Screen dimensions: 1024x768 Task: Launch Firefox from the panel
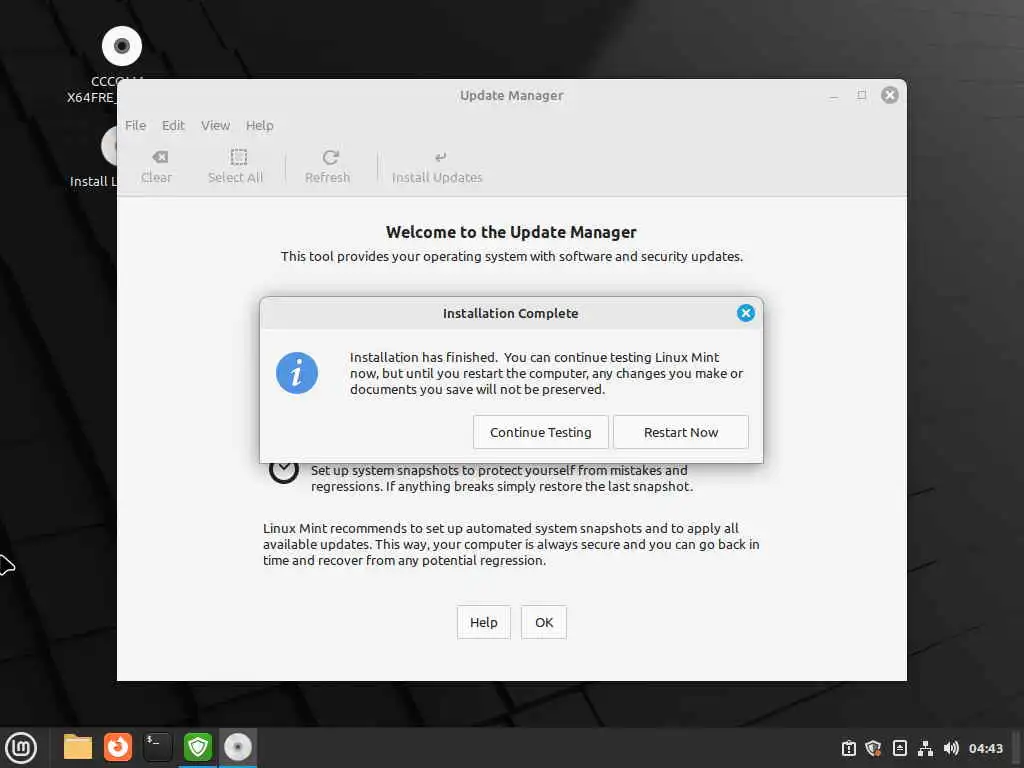[x=118, y=747]
